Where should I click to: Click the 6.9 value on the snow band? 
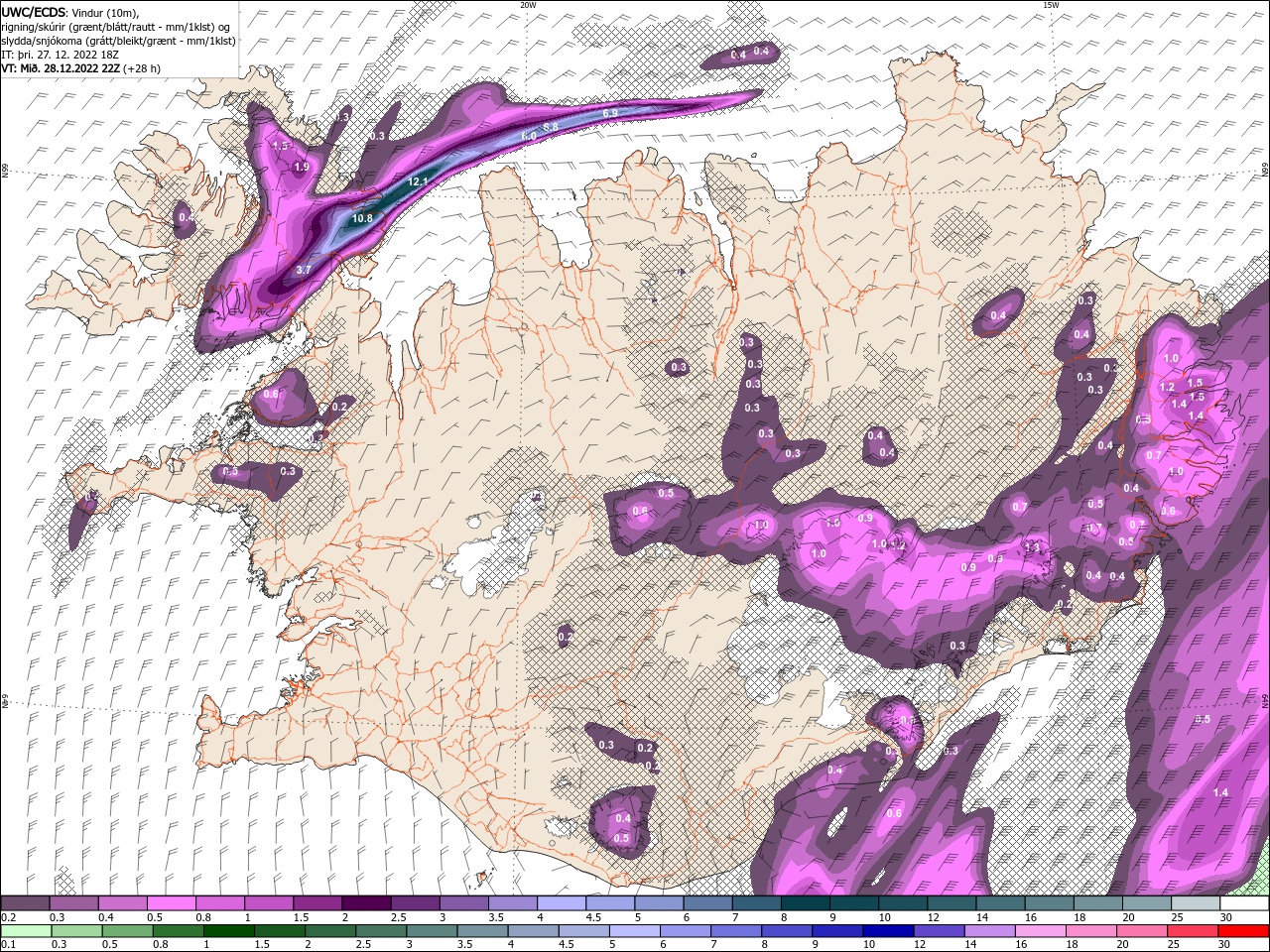pyautogui.click(x=610, y=114)
